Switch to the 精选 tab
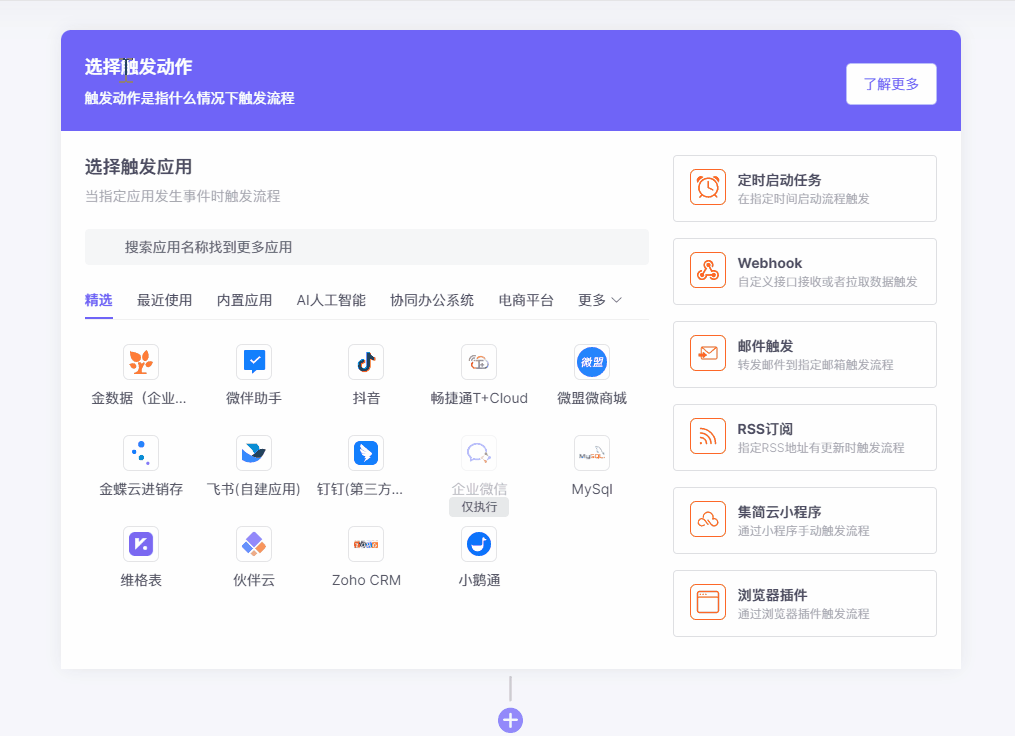 pyautogui.click(x=98, y=300)
